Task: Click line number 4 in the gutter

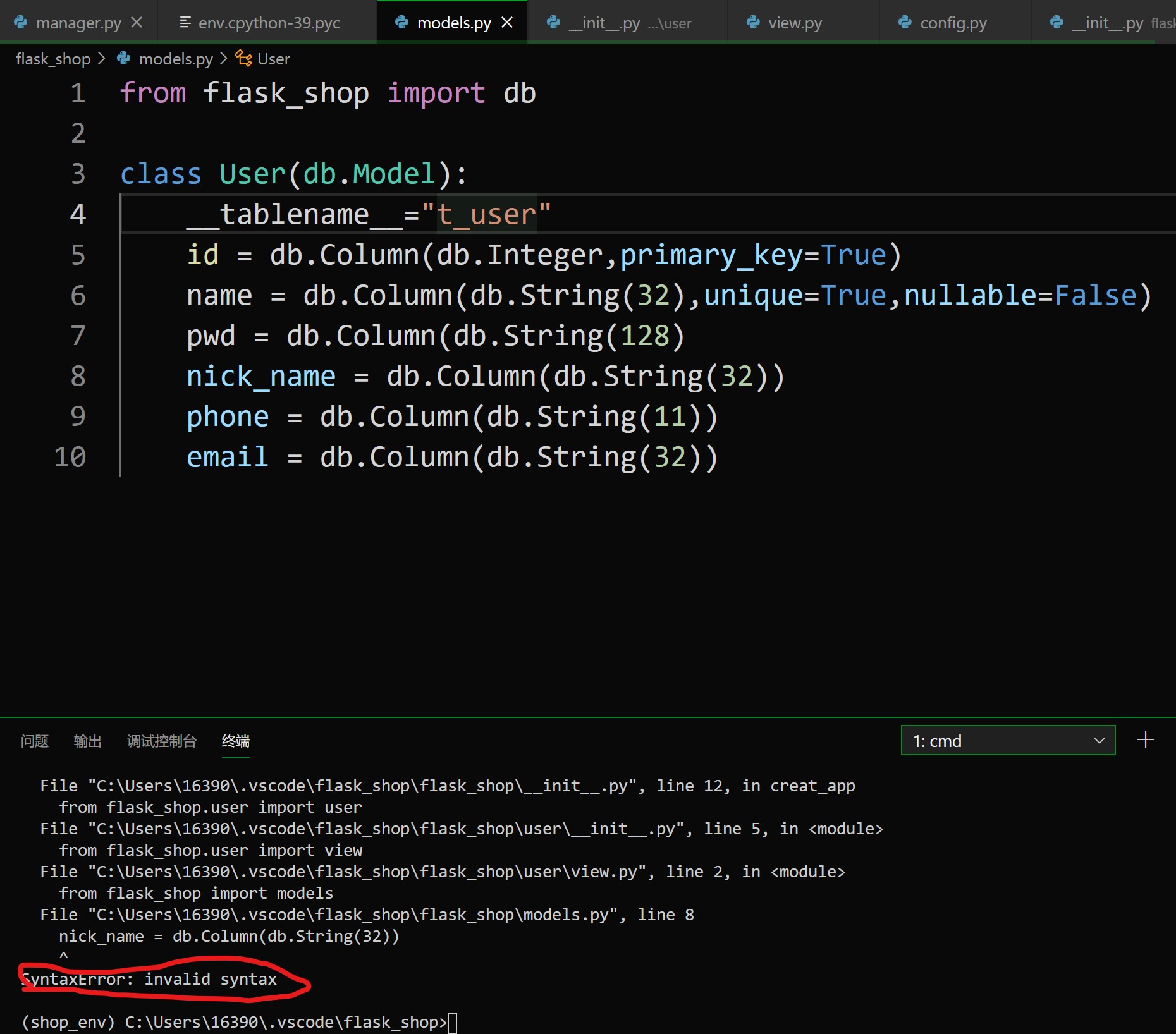Action: (x=78, y=214)
